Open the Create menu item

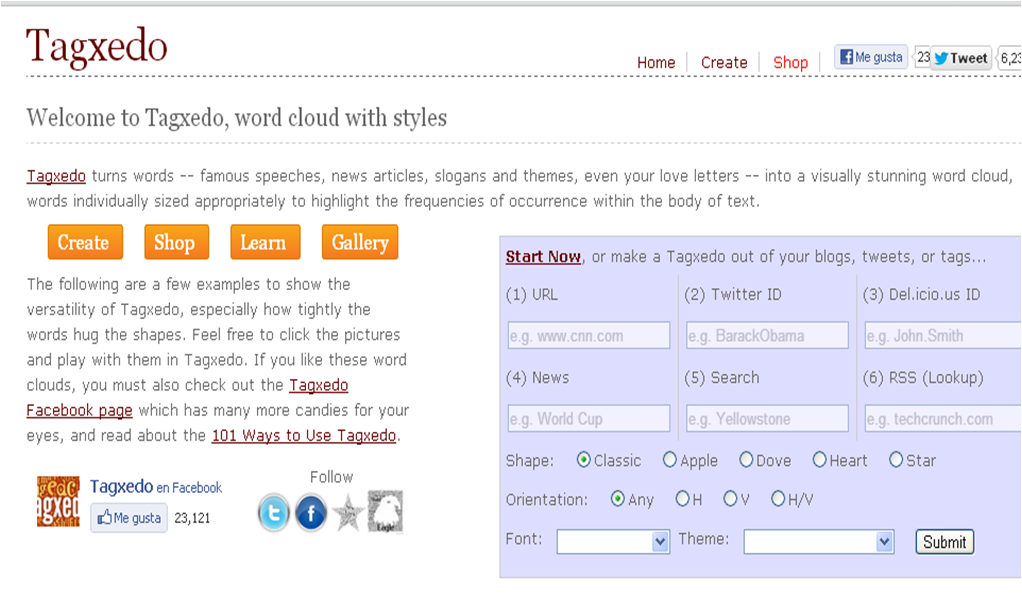coord(724,62)
